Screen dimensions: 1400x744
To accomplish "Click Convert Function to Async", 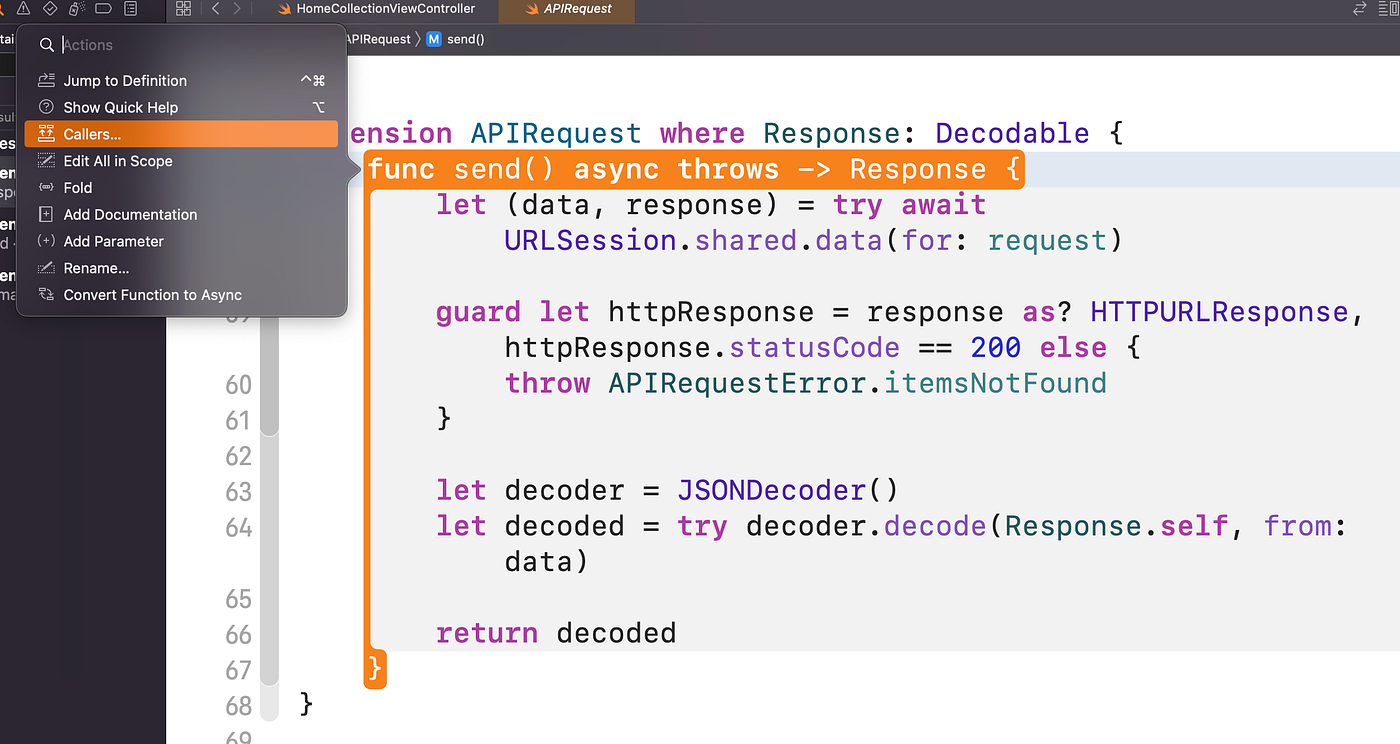I will (150, 294).
